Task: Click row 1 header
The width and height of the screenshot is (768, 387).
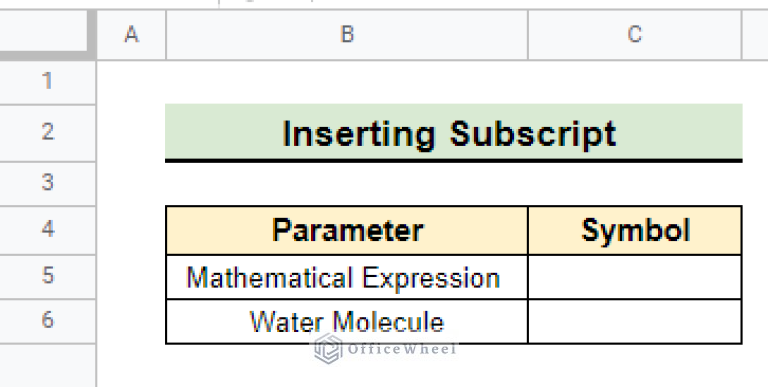Action: pos(48,82)
